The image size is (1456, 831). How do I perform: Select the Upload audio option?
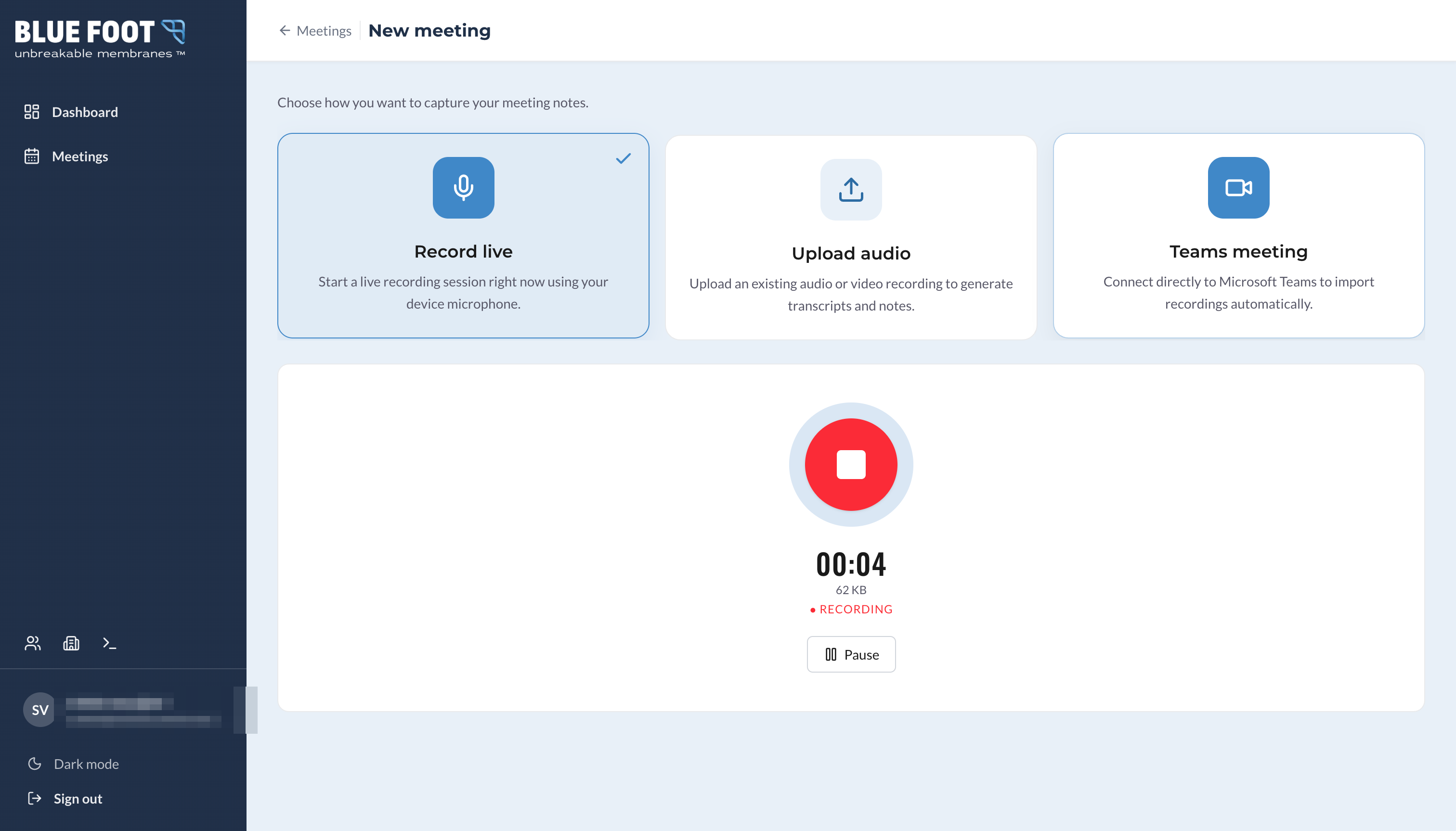click(x=850, y=237)
